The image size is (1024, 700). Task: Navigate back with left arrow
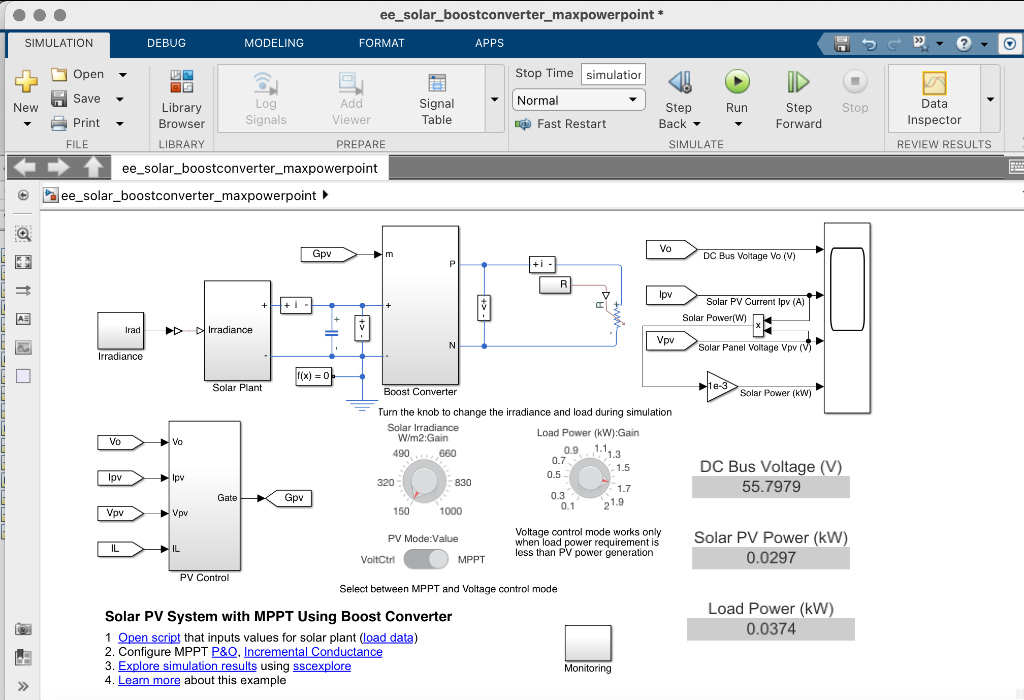(25, 168)
